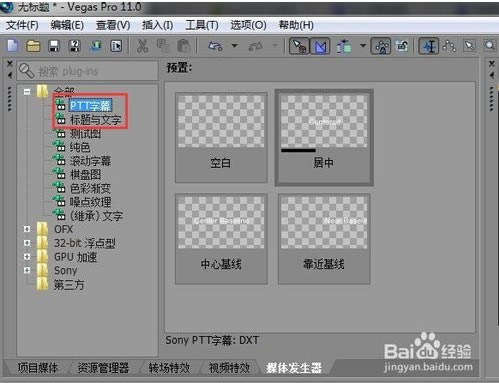This screenshot has width=499, height=383.
Task: Select the 第三方 folder
Action: [69, 284]
